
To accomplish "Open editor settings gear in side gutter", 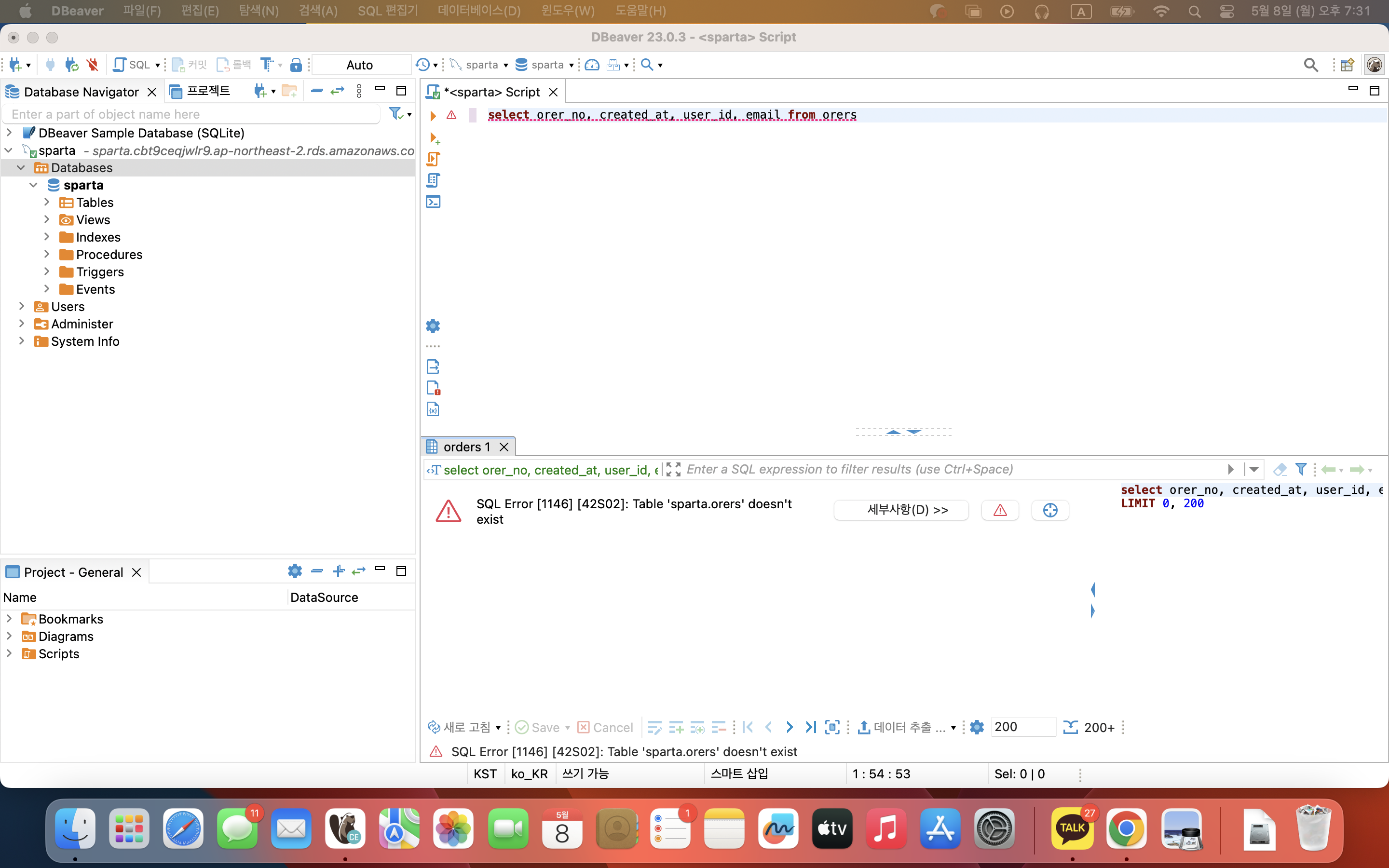I will click(434, 326).
